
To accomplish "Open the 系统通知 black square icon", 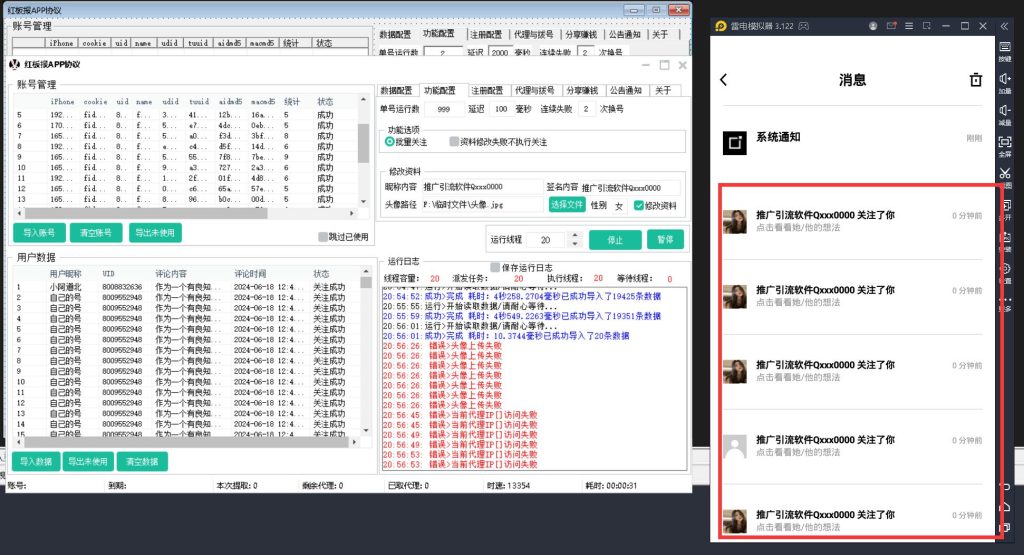I will click(x=735, y=143).
